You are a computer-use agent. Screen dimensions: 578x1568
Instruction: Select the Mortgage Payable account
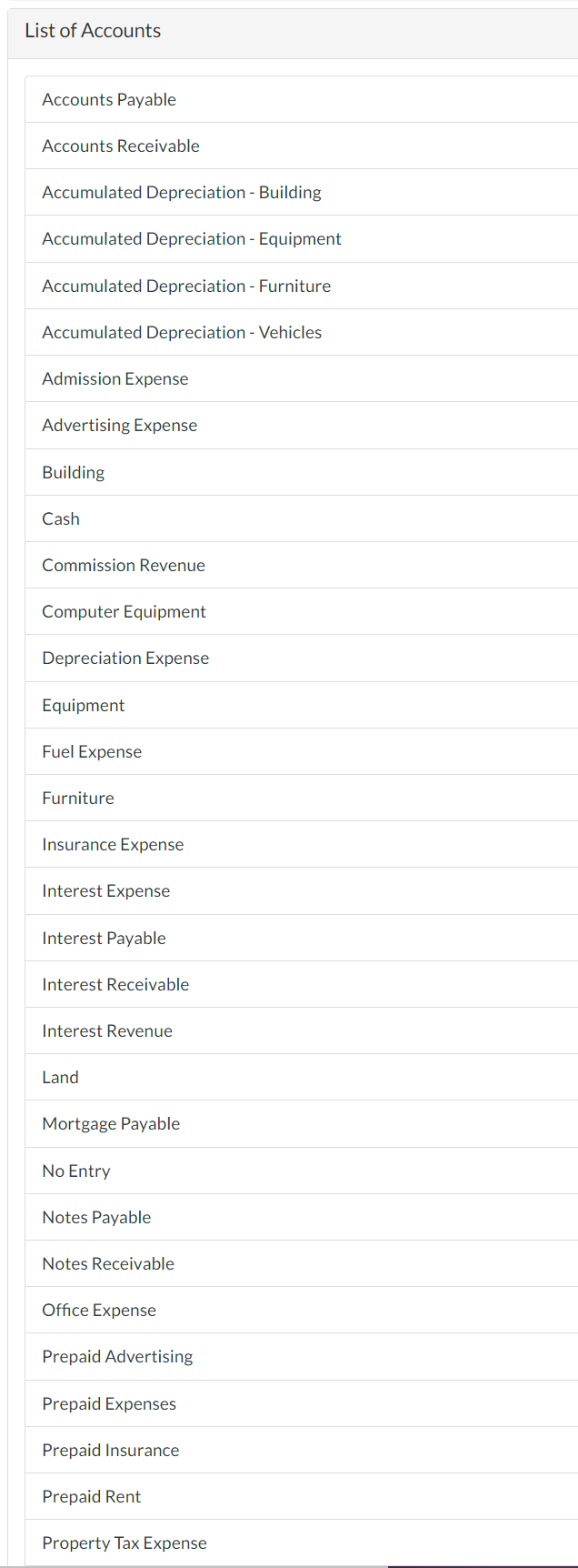coord(111,1123)
